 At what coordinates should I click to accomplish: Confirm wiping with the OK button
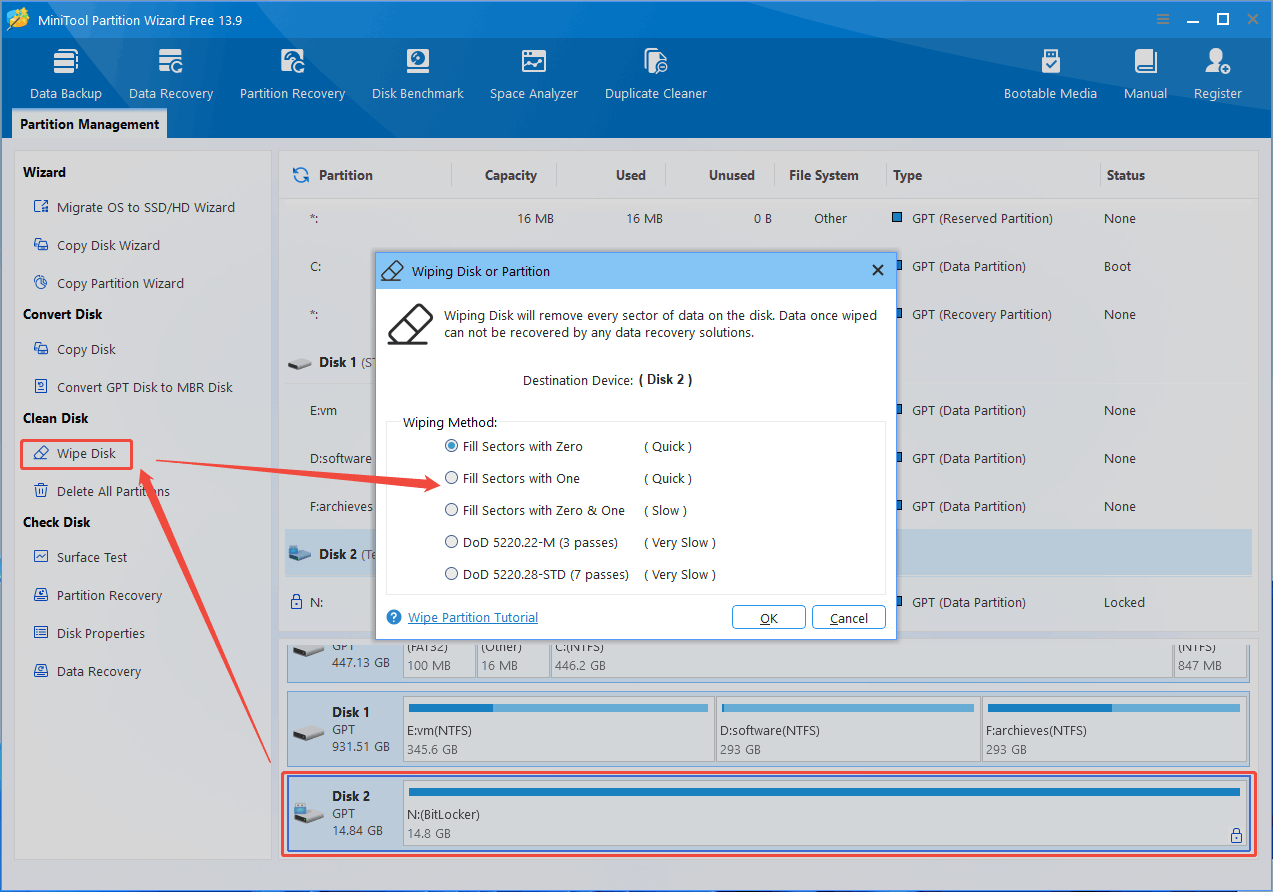tap(768, 618)
